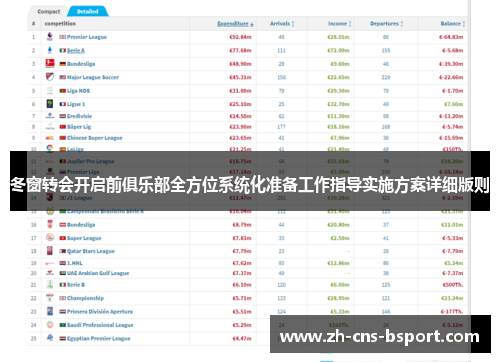Screen dimensions: 500x362
Task: Open the Serie A league link
Action: [x=76, y=50]
